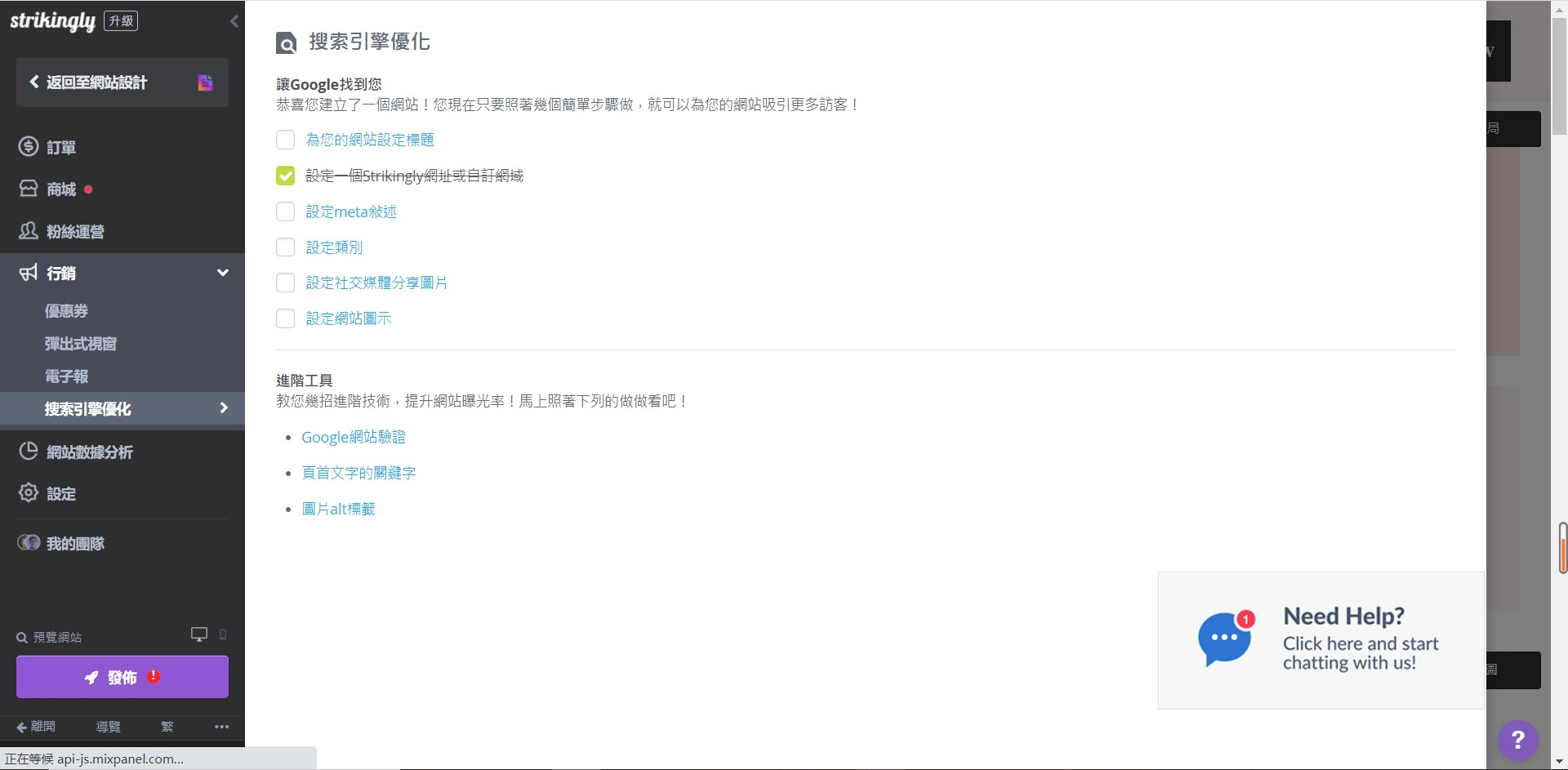Open the three-dots more options menu
The image size is (1568, 770).
click(221, 727)
